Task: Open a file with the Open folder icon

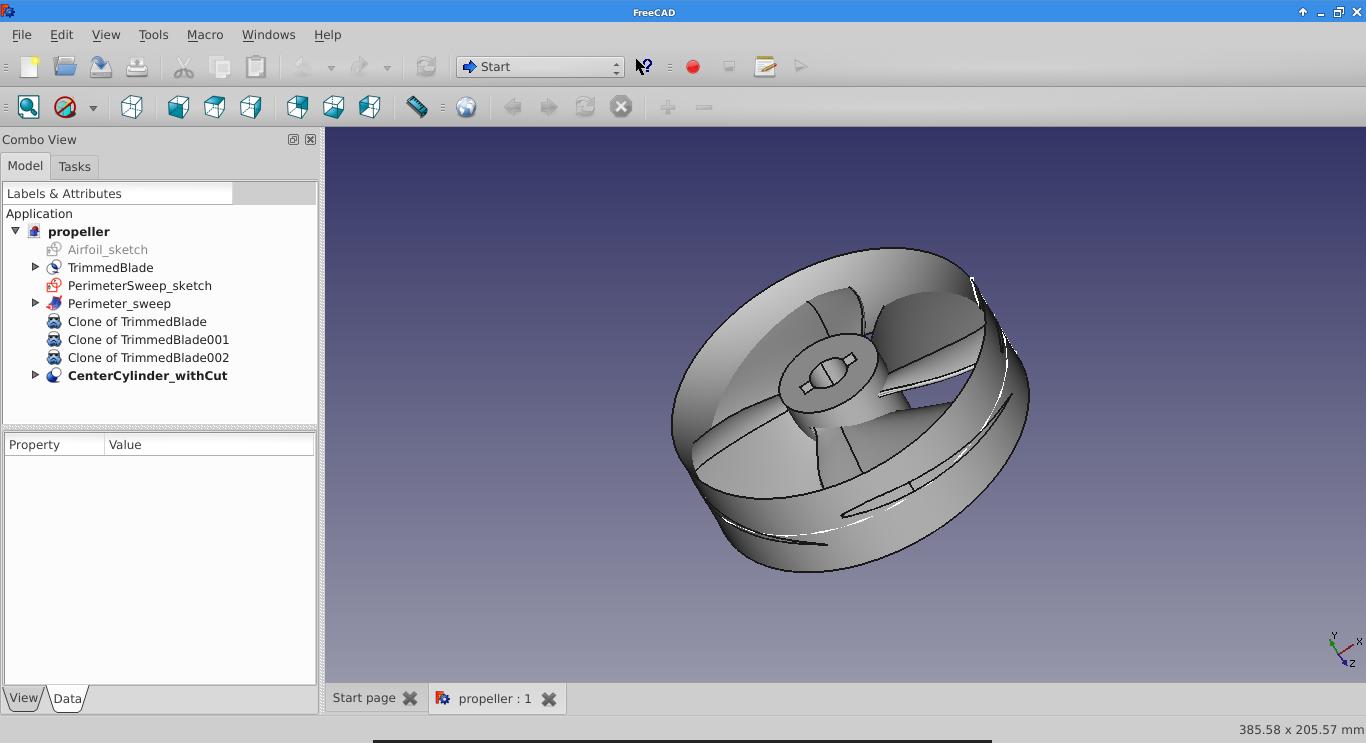Action: (x=65, y=67)
